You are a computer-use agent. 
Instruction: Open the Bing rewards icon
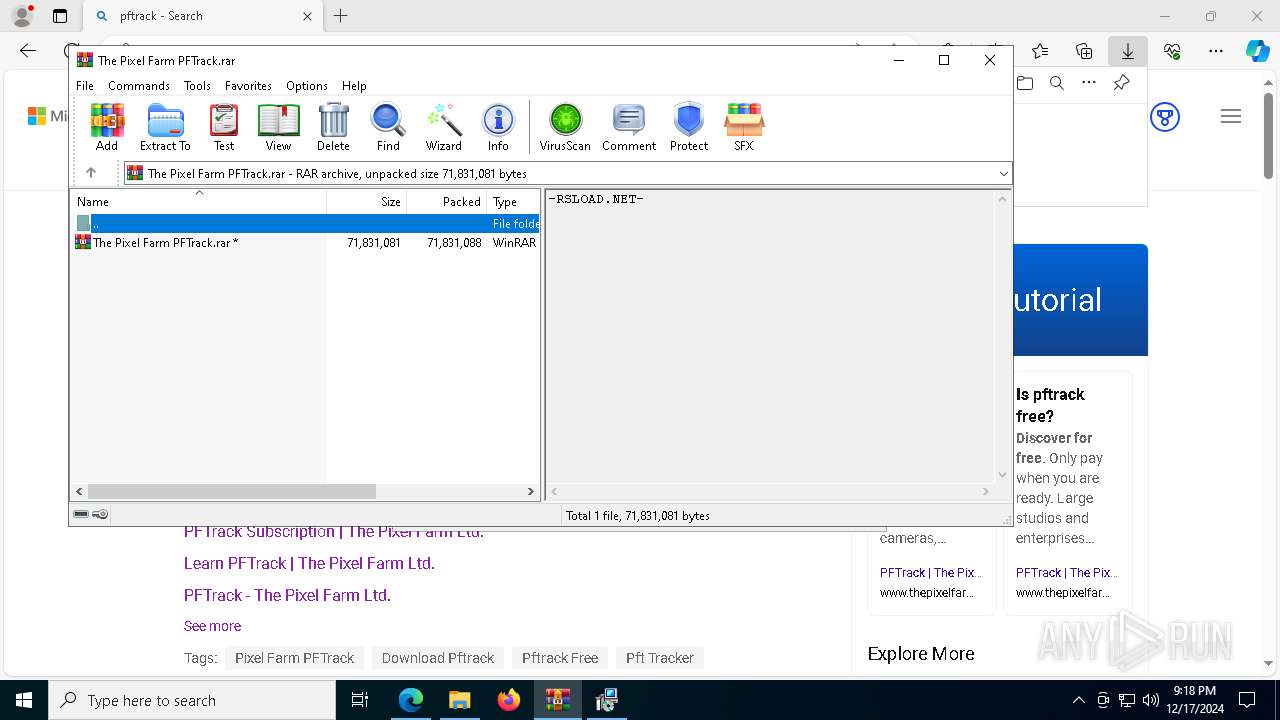1165,117
